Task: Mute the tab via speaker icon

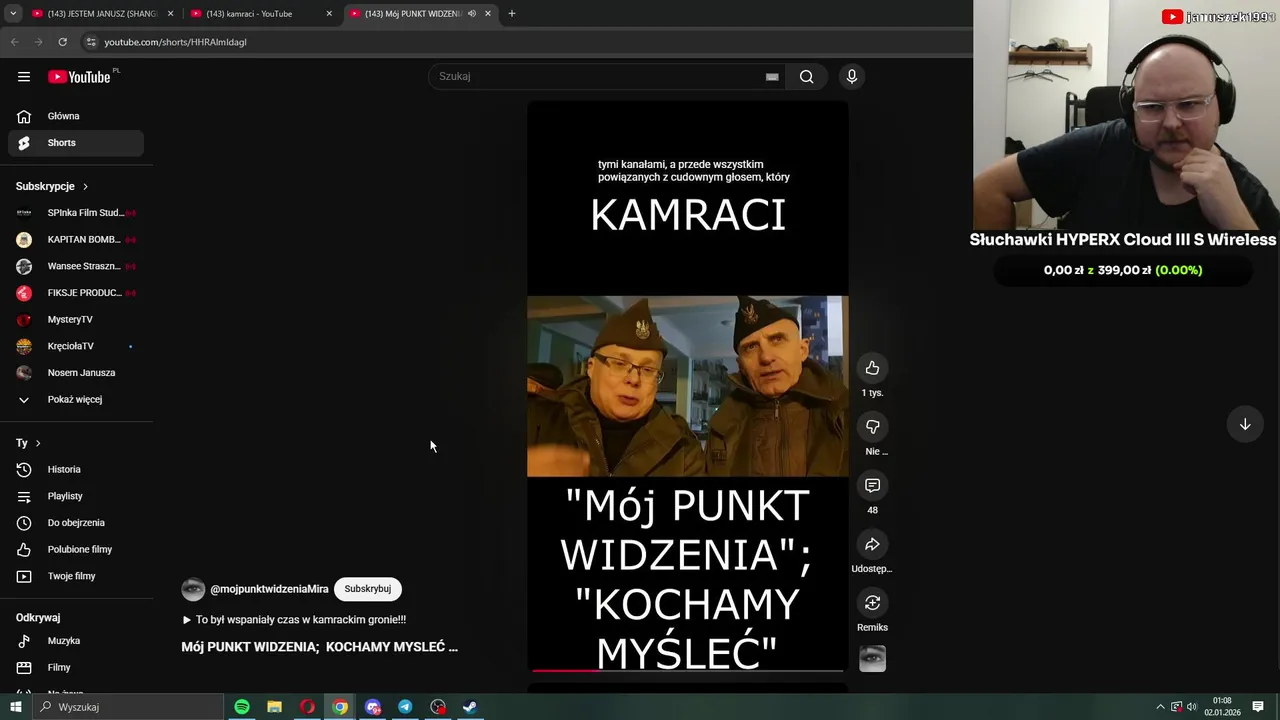Action: pyautogui.click(x=471, y=14)
